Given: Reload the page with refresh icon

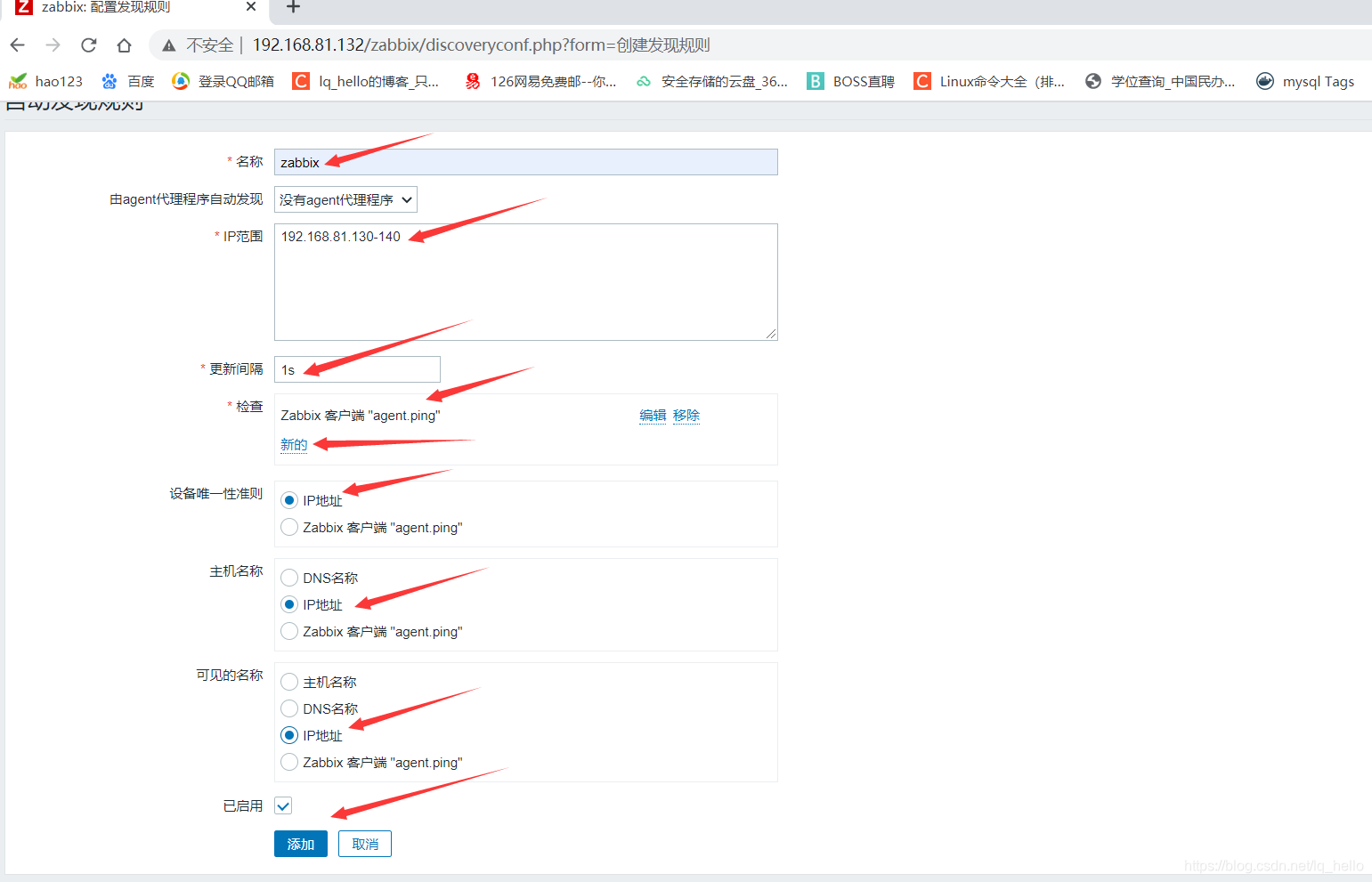Looking at the screenshot, I should pos(88,45).
